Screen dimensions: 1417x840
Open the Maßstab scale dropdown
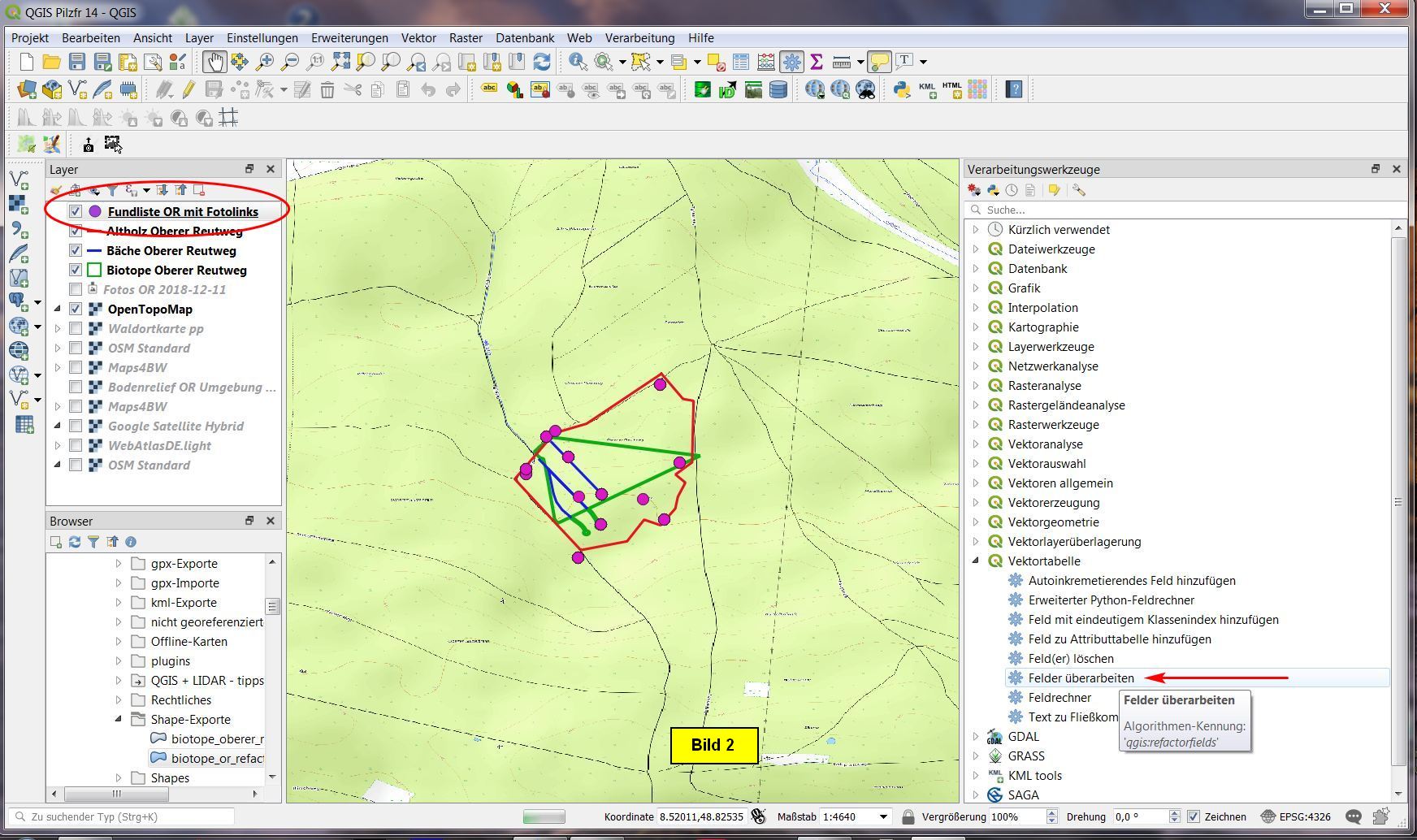click(883, 816)
